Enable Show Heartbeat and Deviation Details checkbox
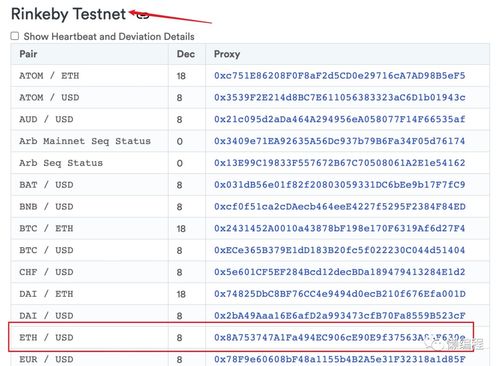500x366 pixels. 15,36
